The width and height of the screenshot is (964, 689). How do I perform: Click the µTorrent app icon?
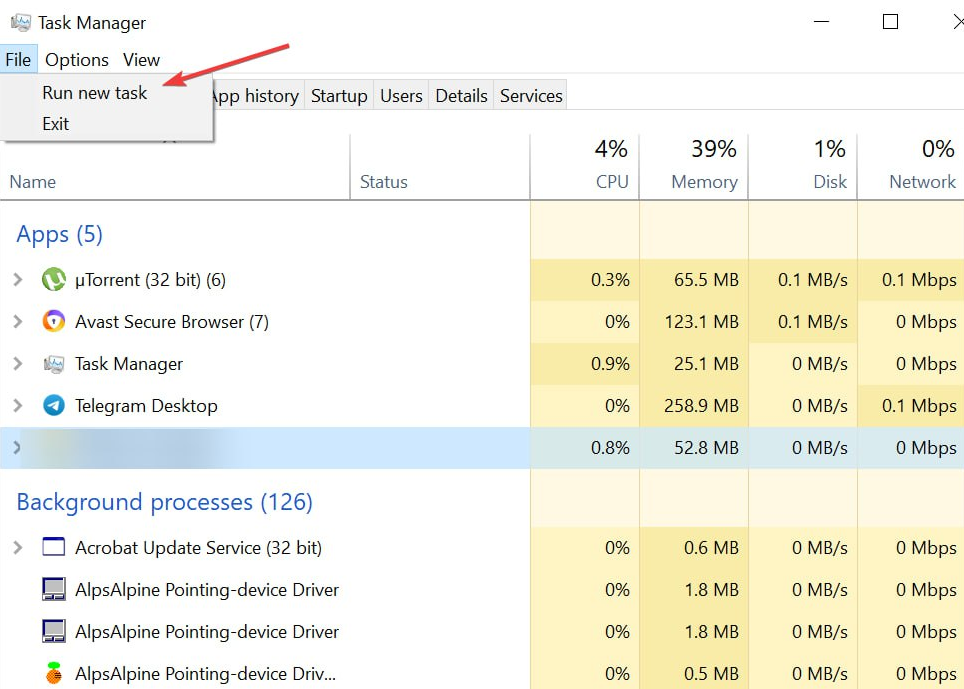pyautogui.click(x=53, y=280)
